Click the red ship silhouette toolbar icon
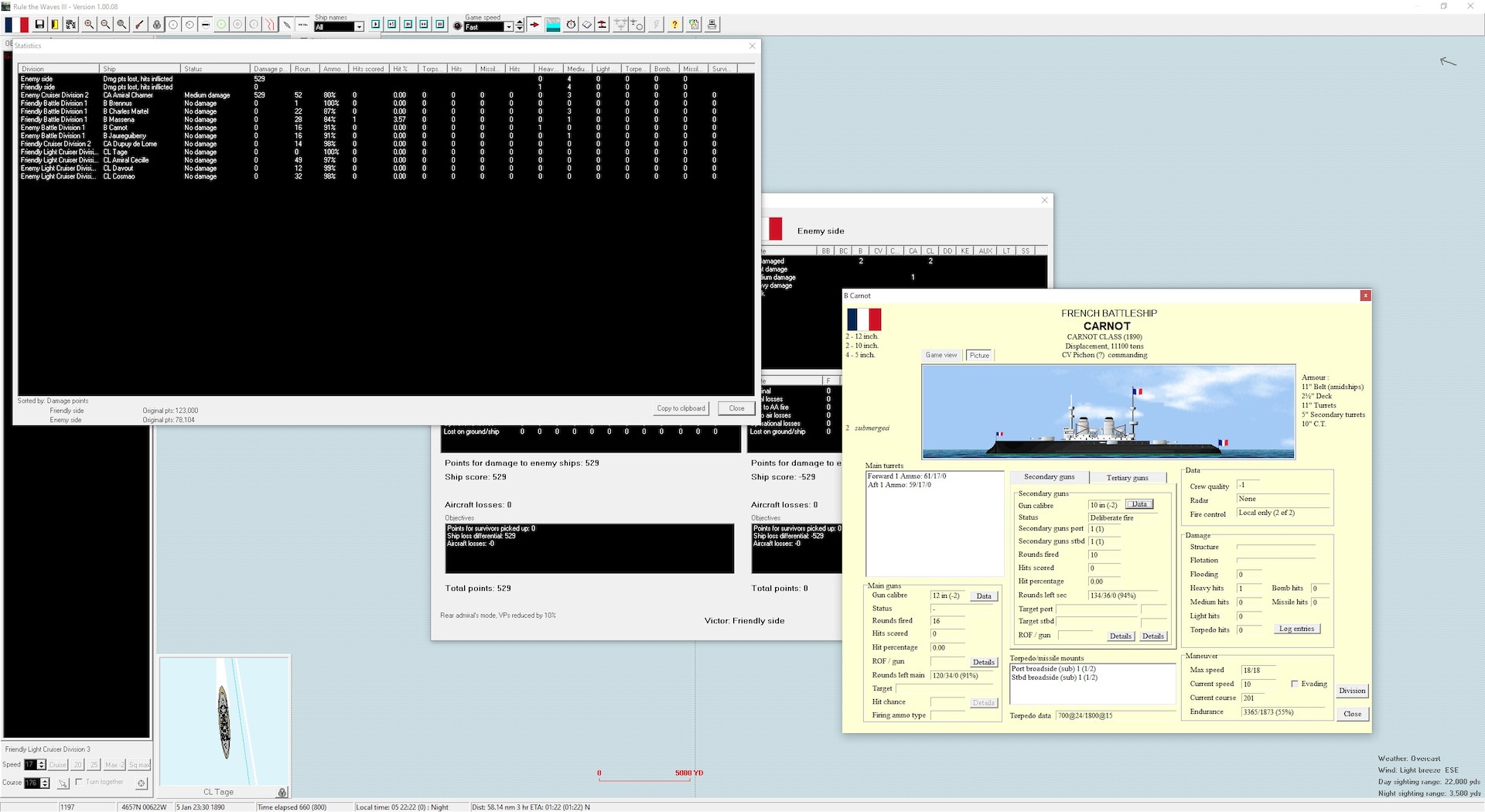1485x812 pixels. click(602, 25)
